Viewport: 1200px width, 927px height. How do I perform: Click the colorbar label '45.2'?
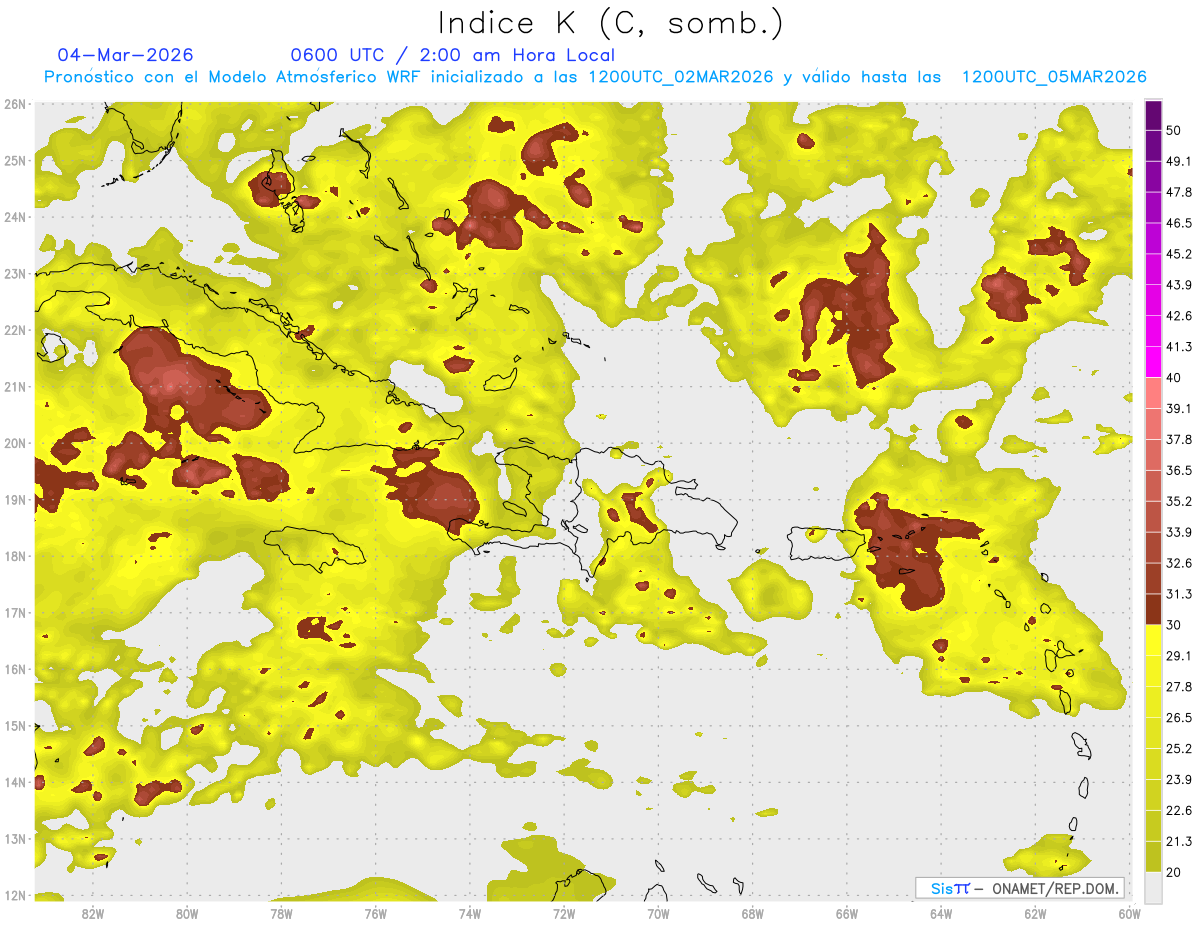1179,254
